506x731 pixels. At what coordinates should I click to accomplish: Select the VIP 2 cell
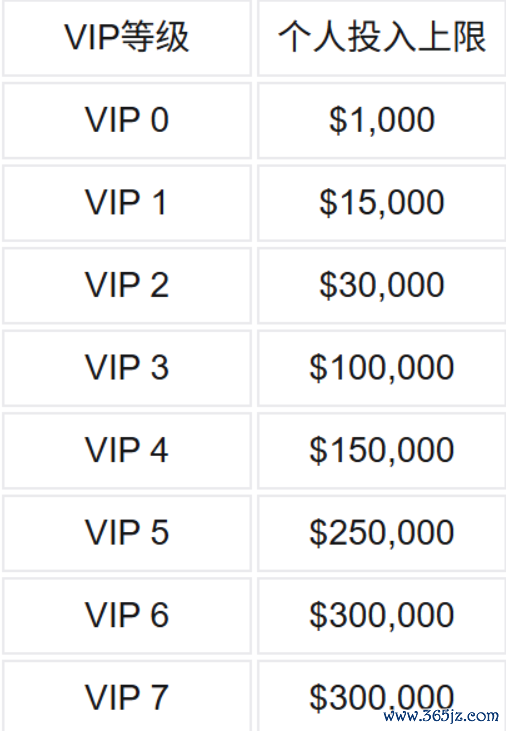127,285
